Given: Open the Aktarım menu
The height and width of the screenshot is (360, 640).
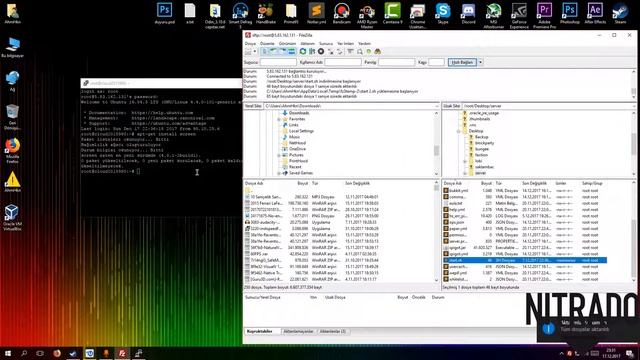Looking at the screenshot, I should (308, 44).
